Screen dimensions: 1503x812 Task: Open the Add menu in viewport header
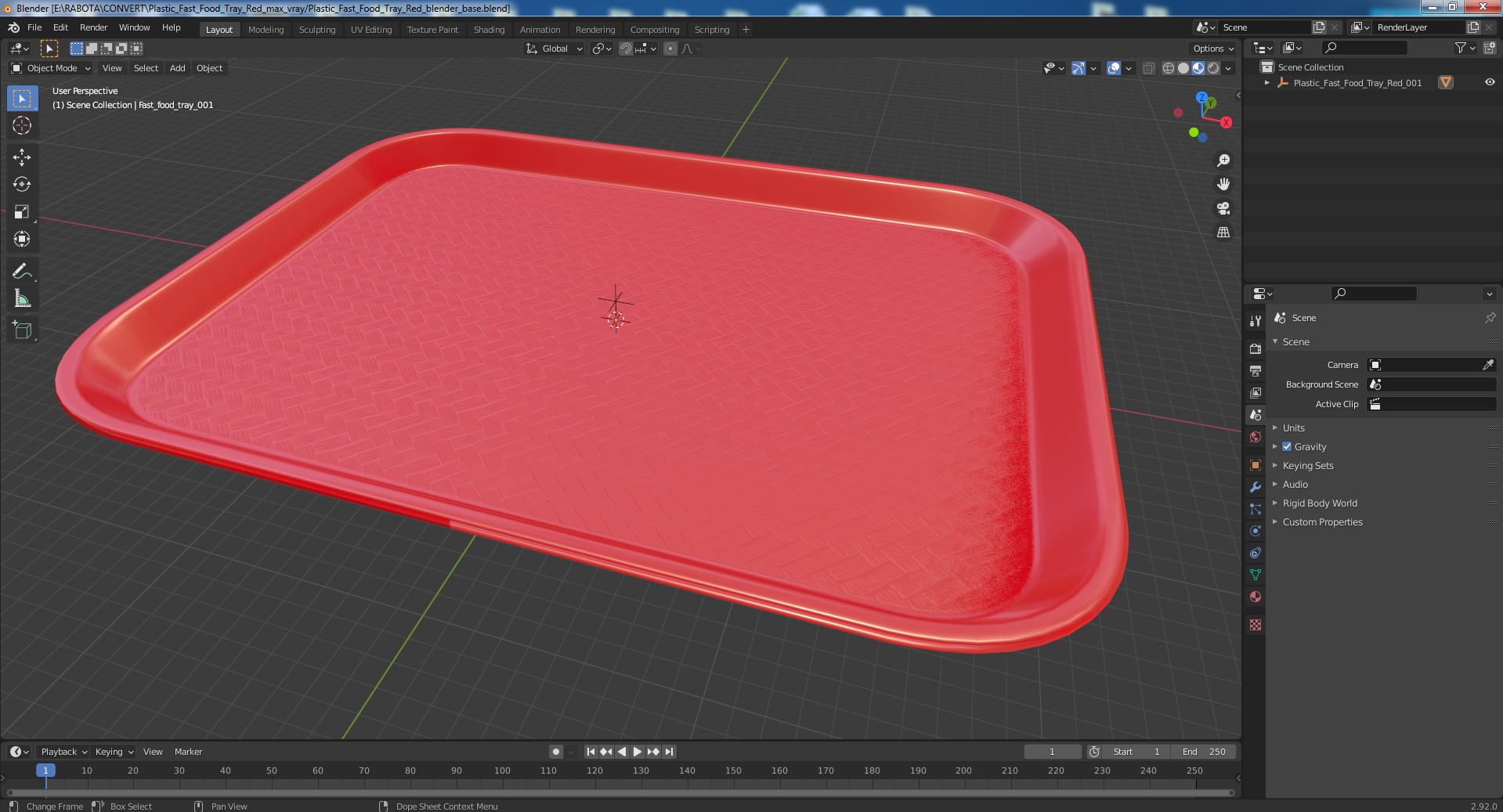178,68
